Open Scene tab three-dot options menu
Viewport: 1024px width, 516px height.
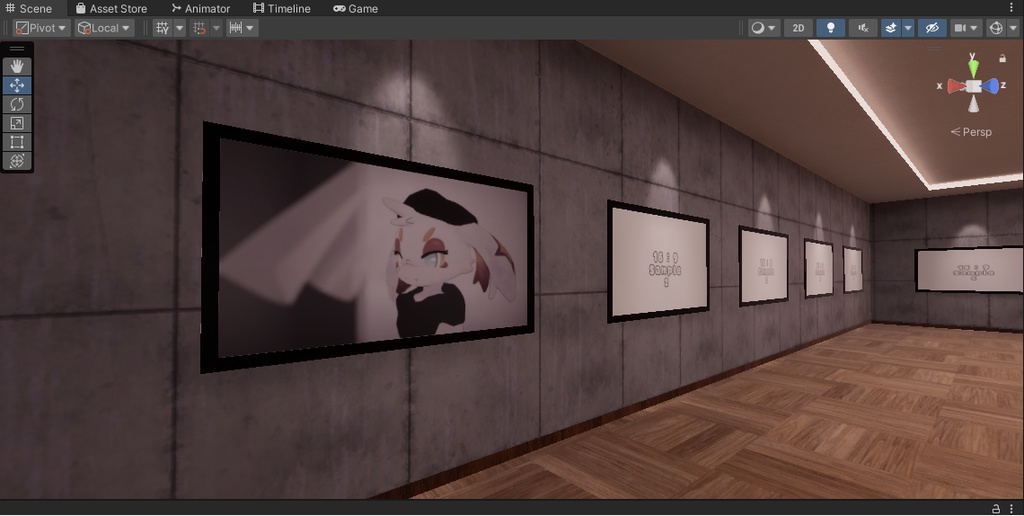tap(1012, 8)
